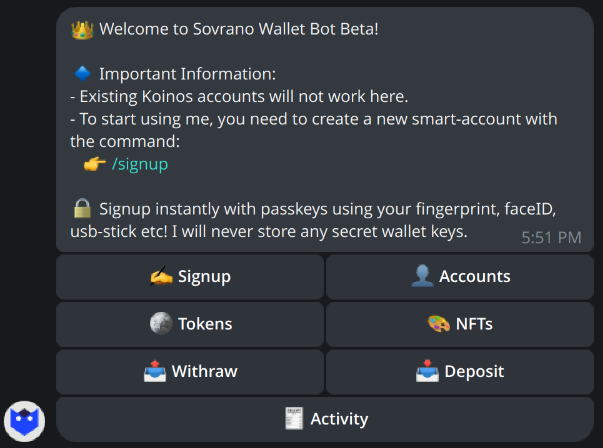
Task: Click the blue diamond emoji
Action: [x=82, y=73]
